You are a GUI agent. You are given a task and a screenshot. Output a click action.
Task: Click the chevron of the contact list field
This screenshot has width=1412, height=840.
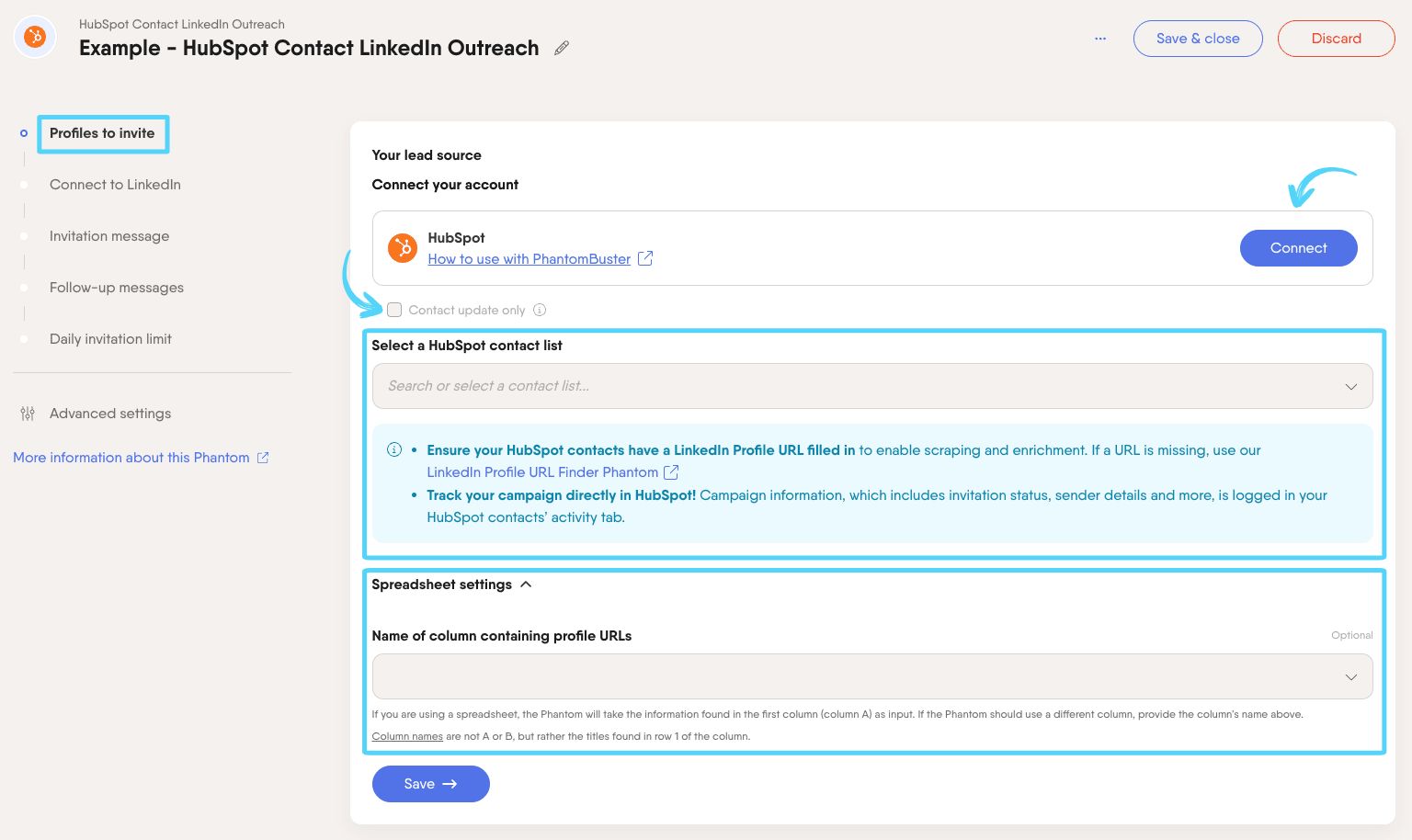point(1350,386)
